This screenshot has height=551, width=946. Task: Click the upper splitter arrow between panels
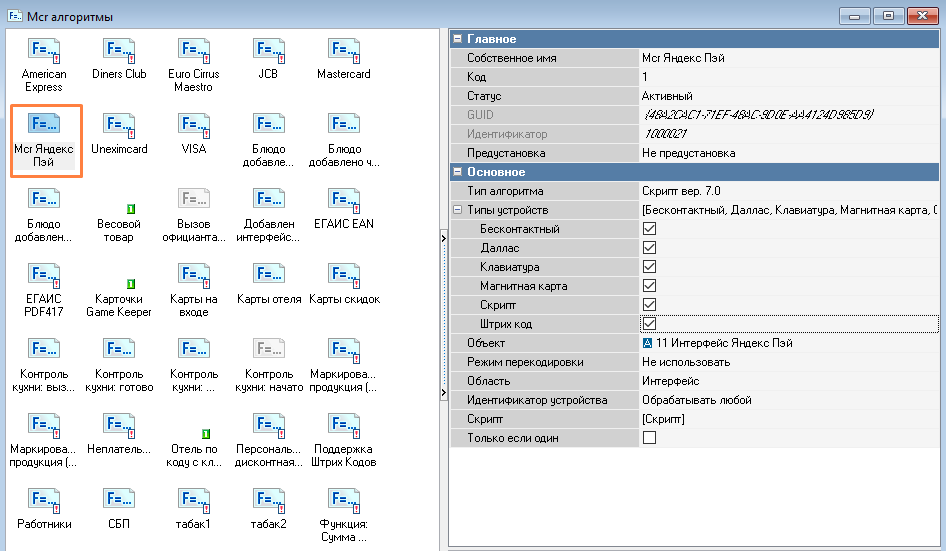coord(443,238)
